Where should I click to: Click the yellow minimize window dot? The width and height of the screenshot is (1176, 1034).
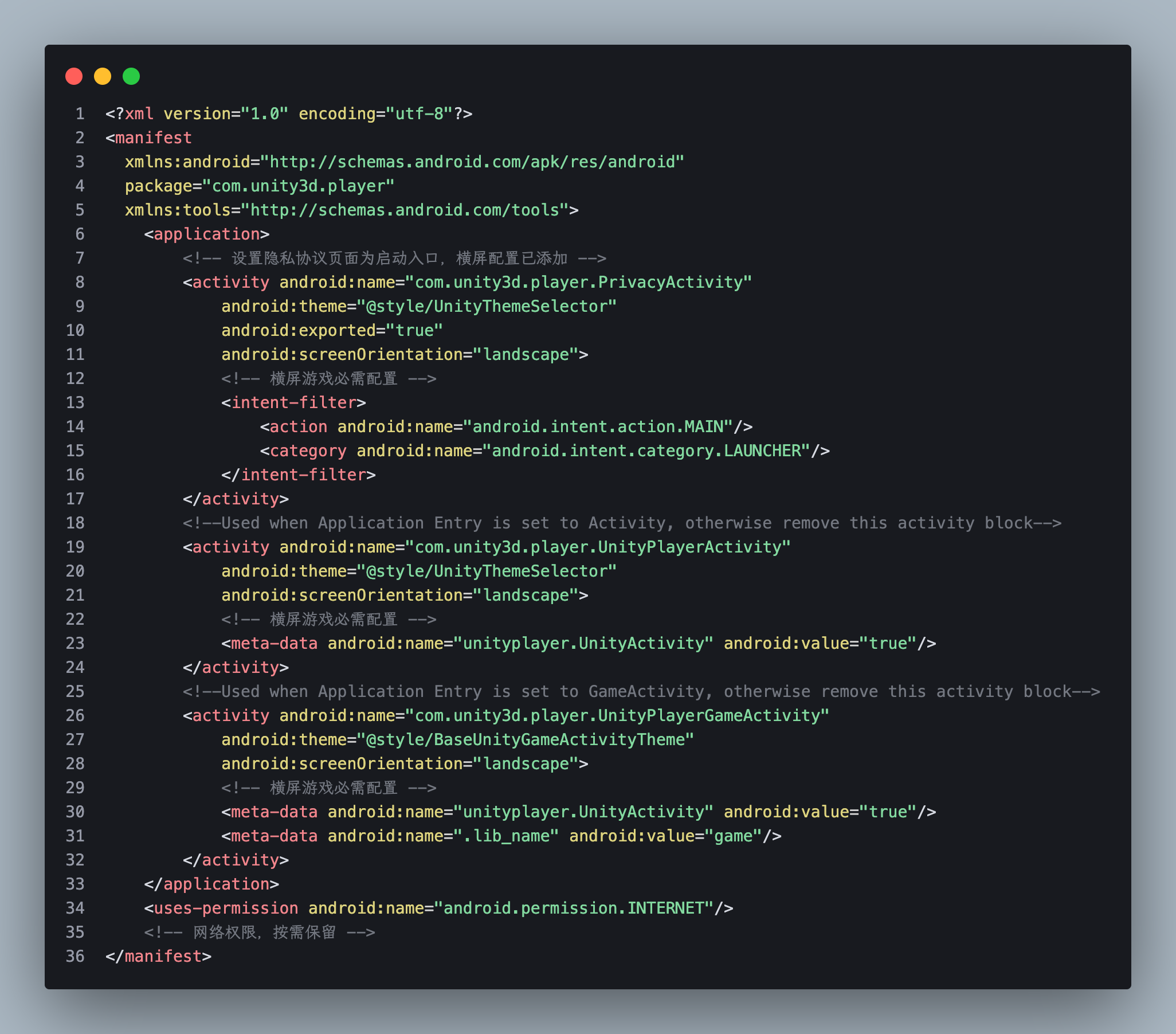(x=103, y=76)
